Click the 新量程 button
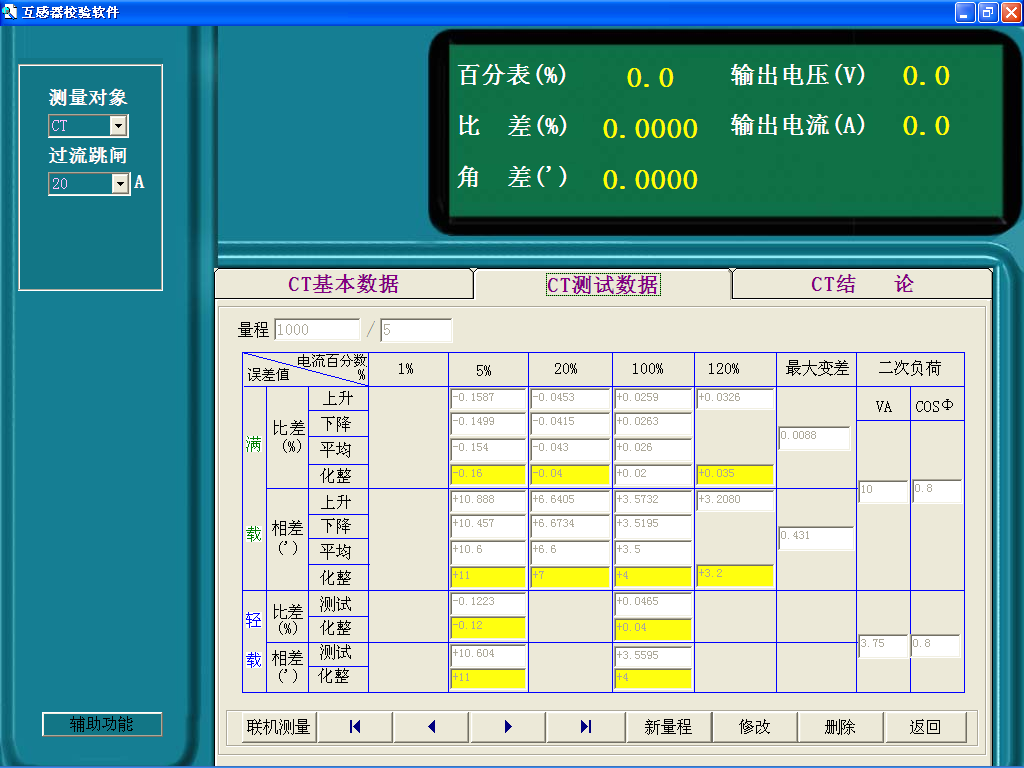This screenshot has height=768, width=1024. coord(668,727)
